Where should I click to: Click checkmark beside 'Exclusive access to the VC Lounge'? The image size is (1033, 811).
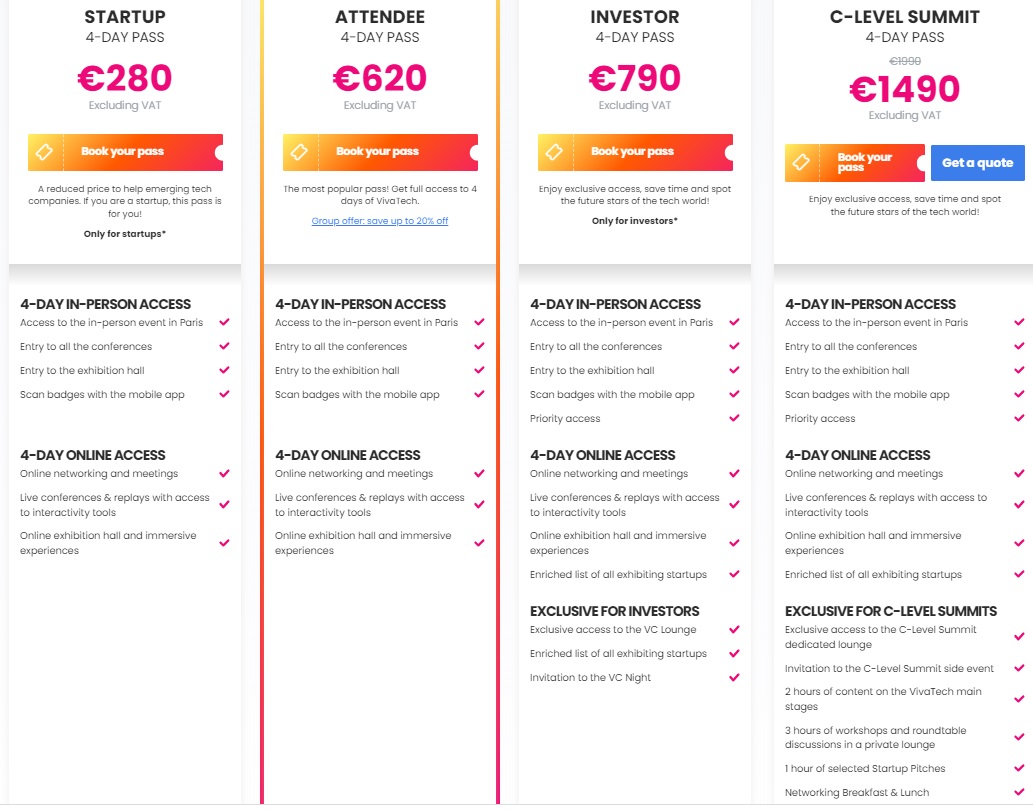(x=735, y=629)
